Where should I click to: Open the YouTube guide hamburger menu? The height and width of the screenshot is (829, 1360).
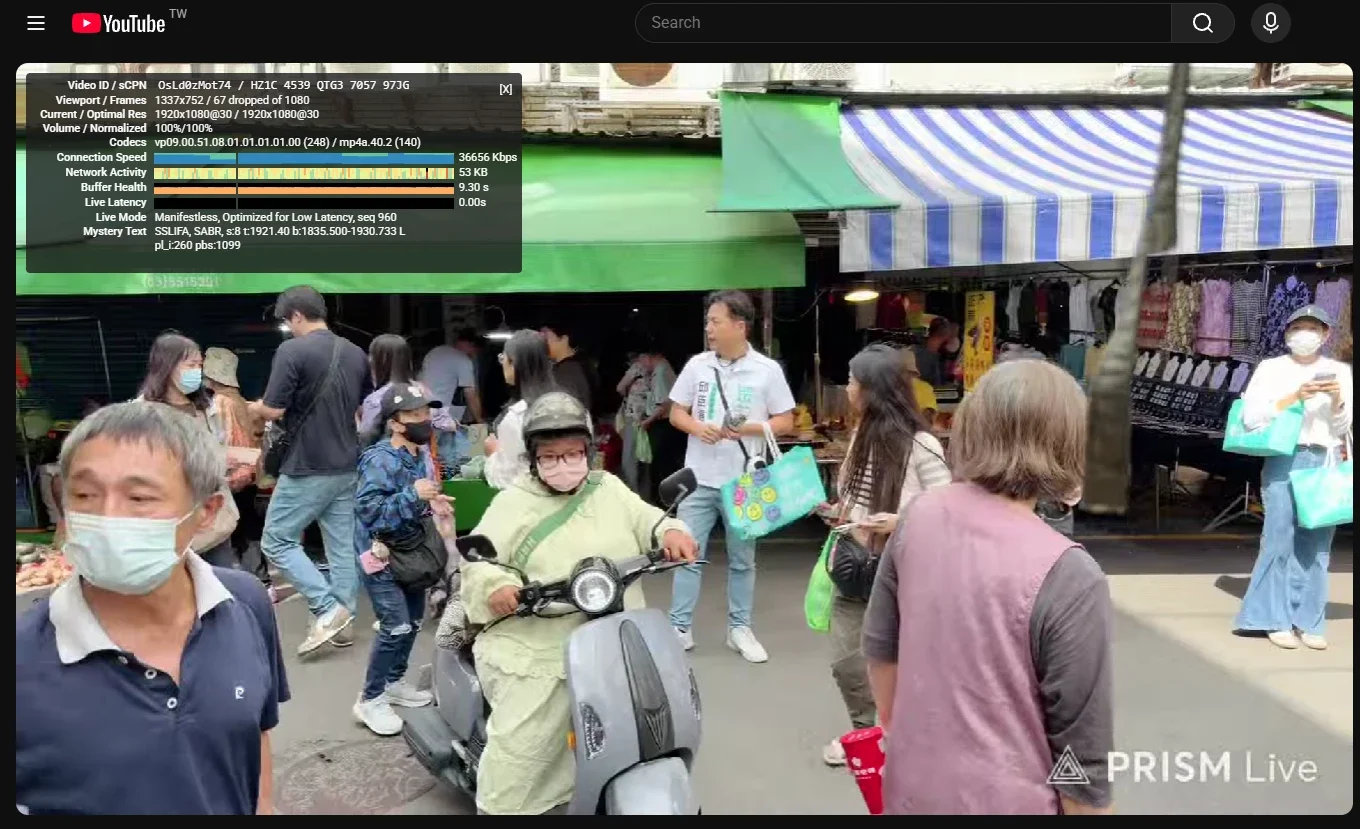pyautogui.click(x=36, y=23)
